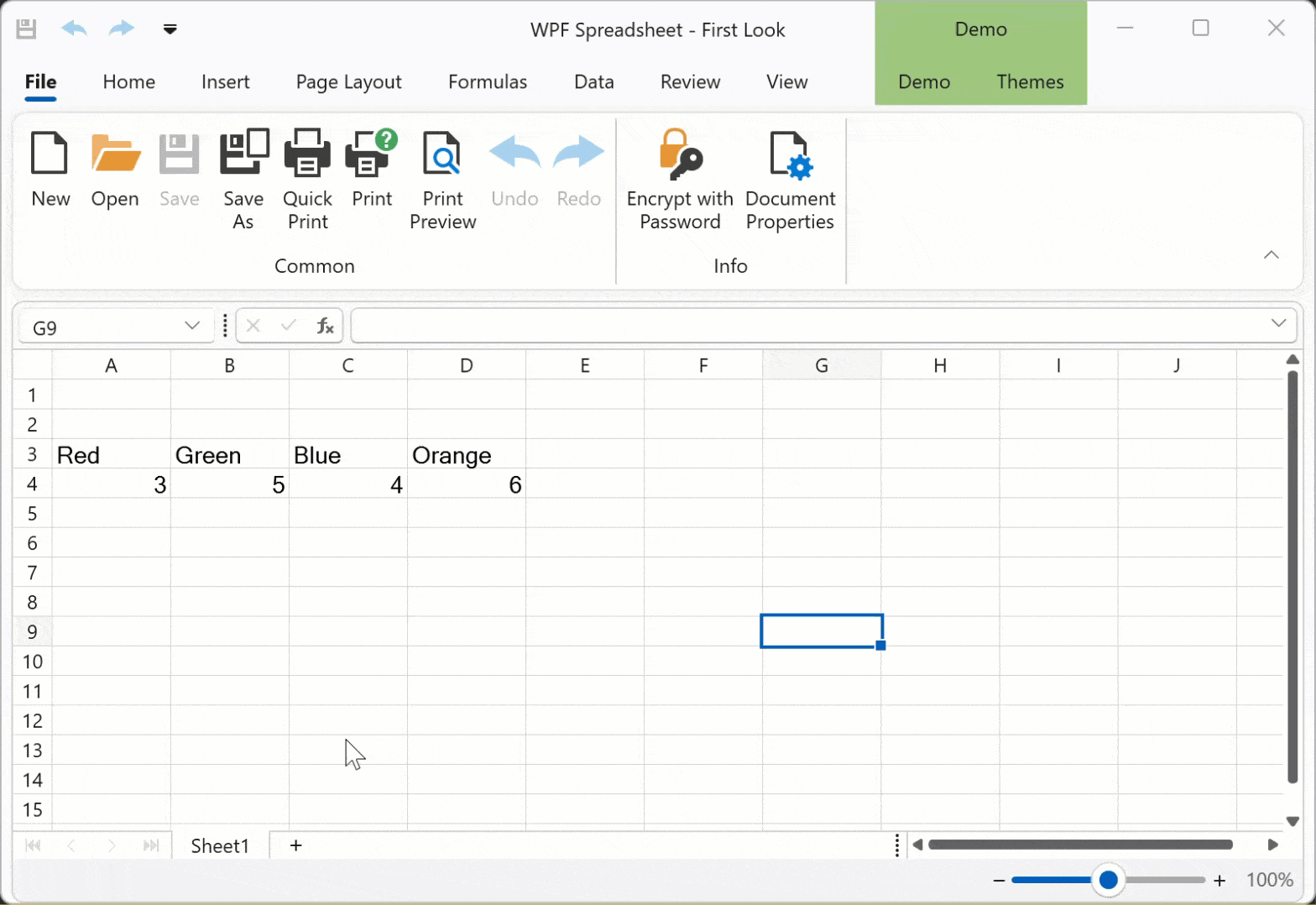
Task: Click in the formula bar input field
Action: point(810,326)
